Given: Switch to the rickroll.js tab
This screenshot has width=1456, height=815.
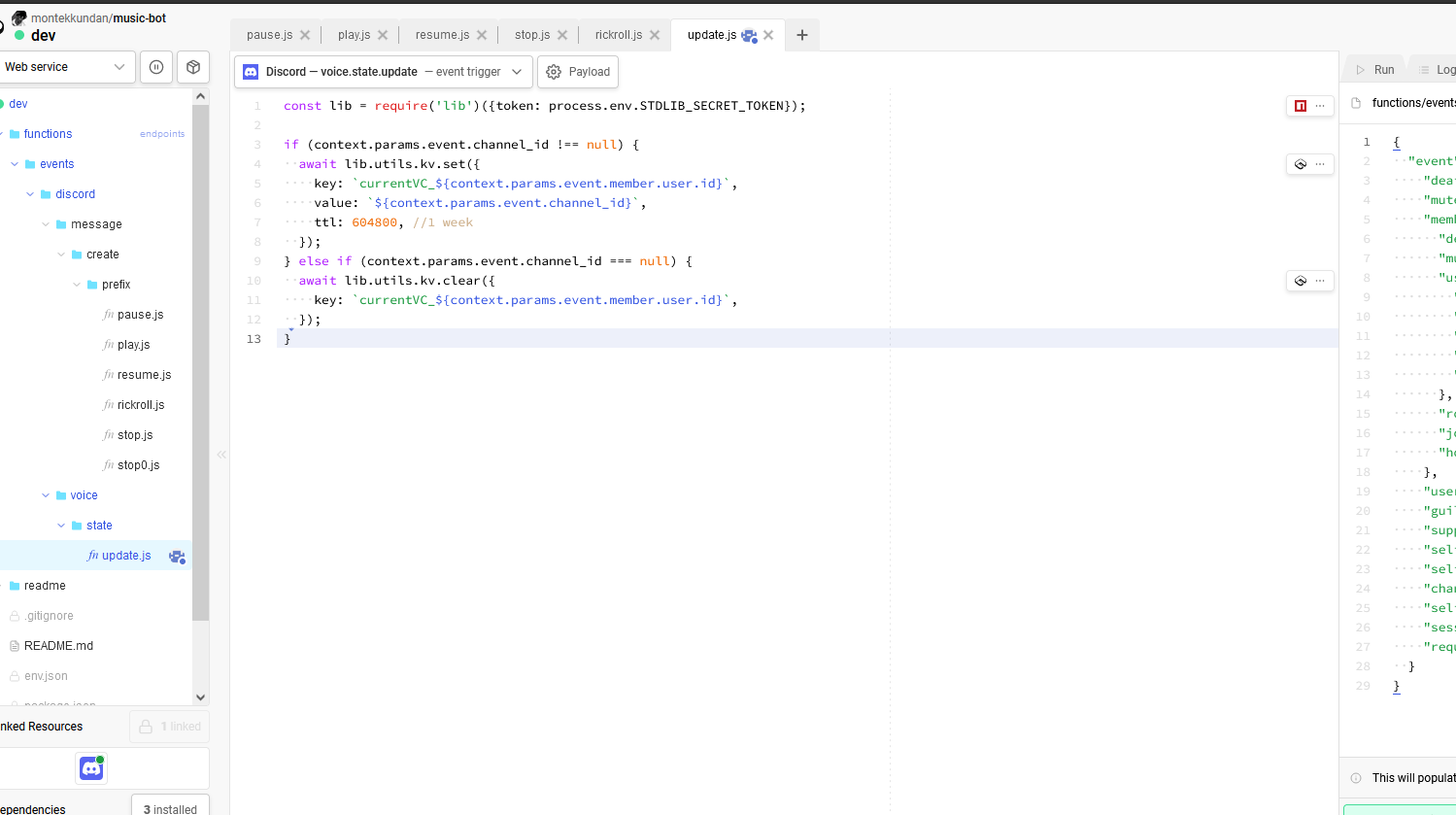Looking at the screenshot, I should pyautogui.click(x=619, y=35).
